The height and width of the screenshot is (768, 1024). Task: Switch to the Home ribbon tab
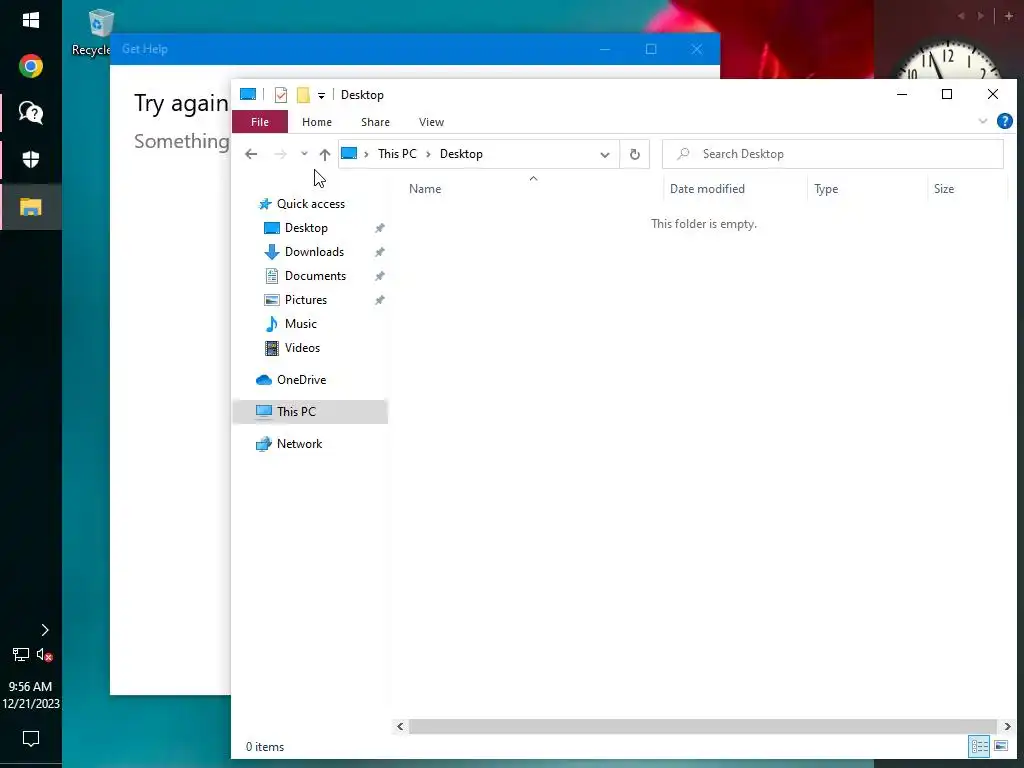[x=317, y=121]
